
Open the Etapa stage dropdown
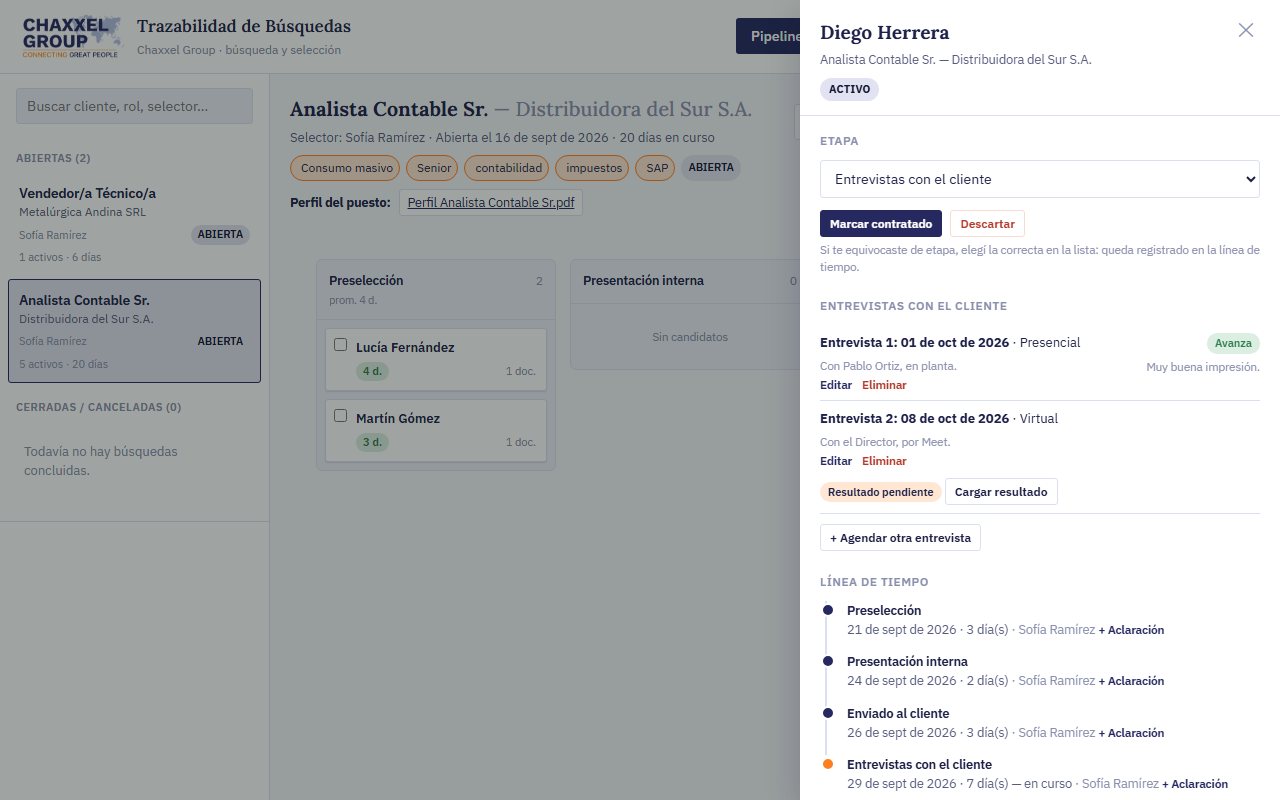point(1040,179)
